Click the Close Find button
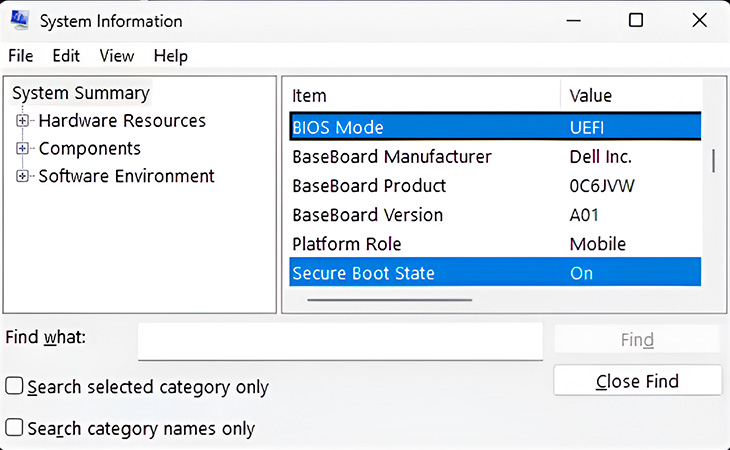Image resolution: width=730 pixels, height=450 pixels. pyautogui.click(x=637, y=381)
